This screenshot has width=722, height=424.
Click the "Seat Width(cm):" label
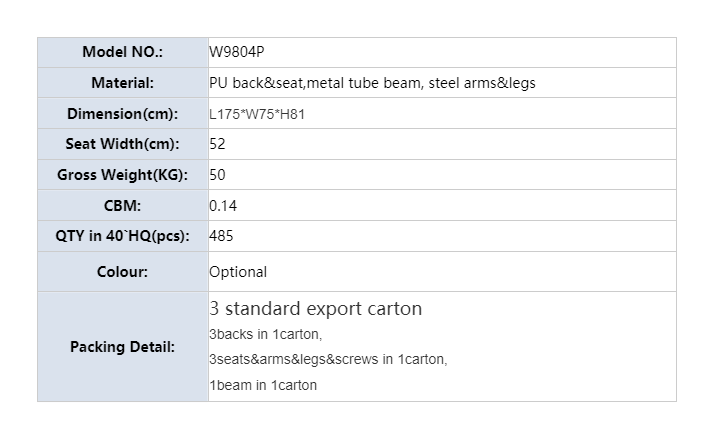tap(122, 144)
